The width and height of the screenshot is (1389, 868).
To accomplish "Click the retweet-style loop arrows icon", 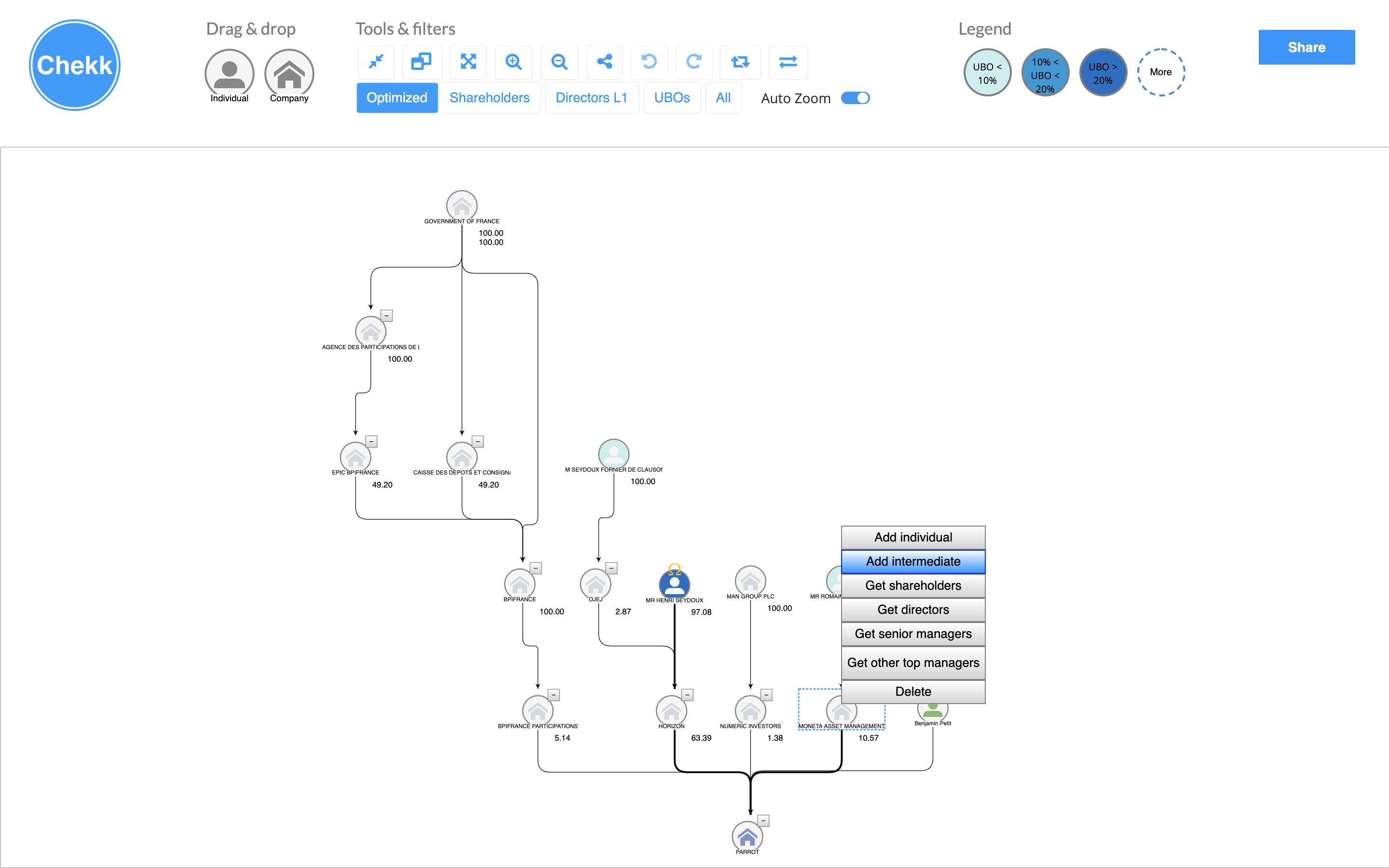I will pyautogui.click(x=740, y=62).
